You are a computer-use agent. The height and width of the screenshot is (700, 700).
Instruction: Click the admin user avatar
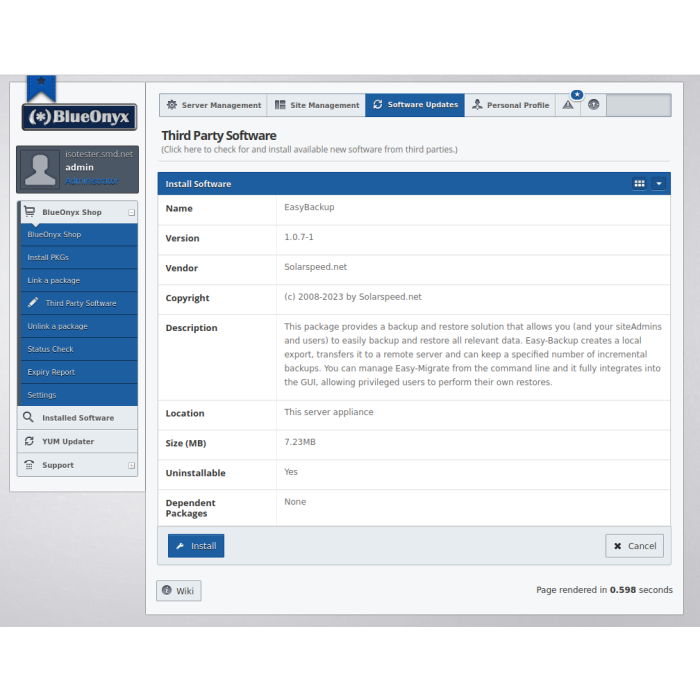pyautogui.click(x=40, y=169)
